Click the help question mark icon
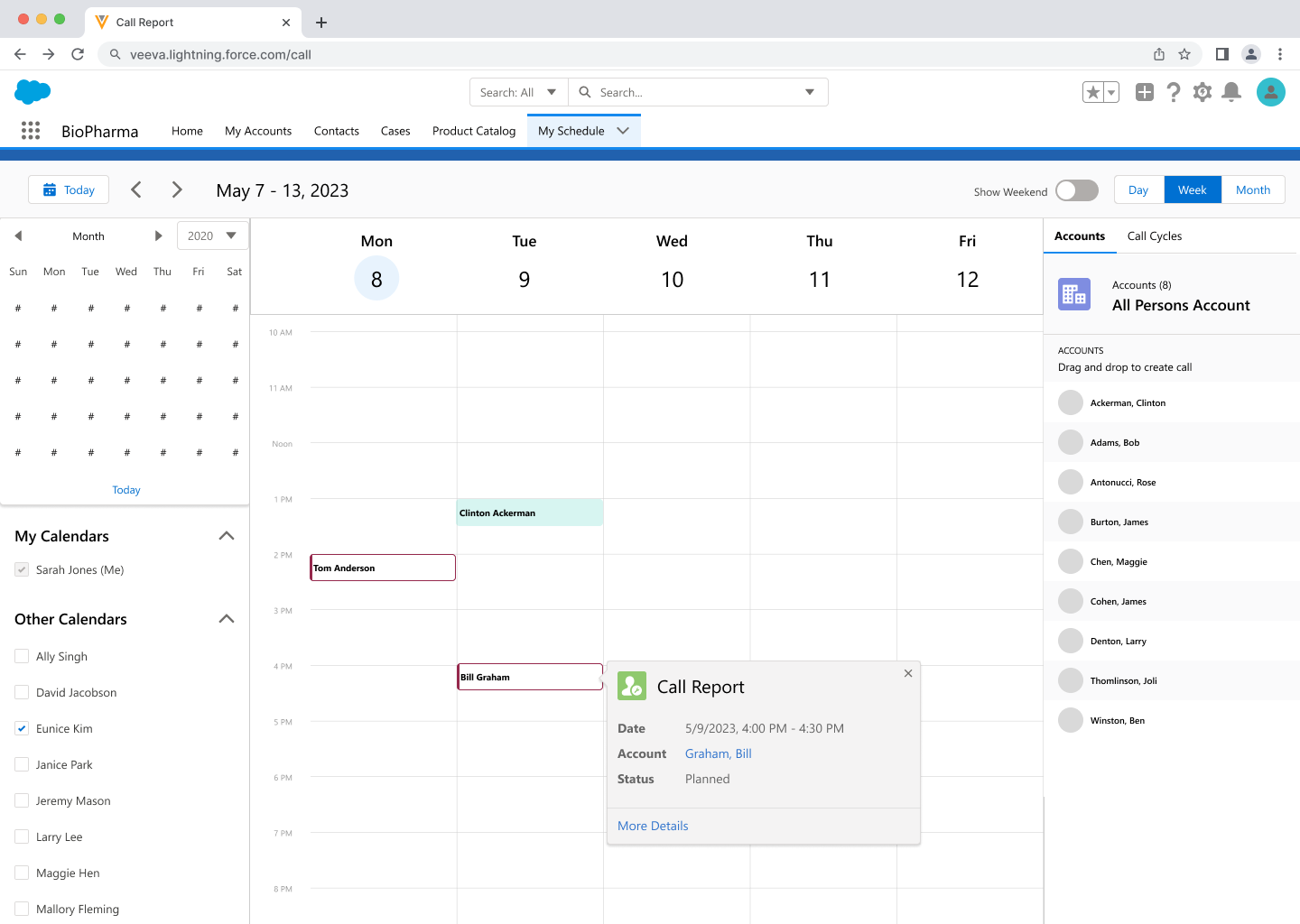Viewport: 1300px width, 924px height. coord(1173,92)
